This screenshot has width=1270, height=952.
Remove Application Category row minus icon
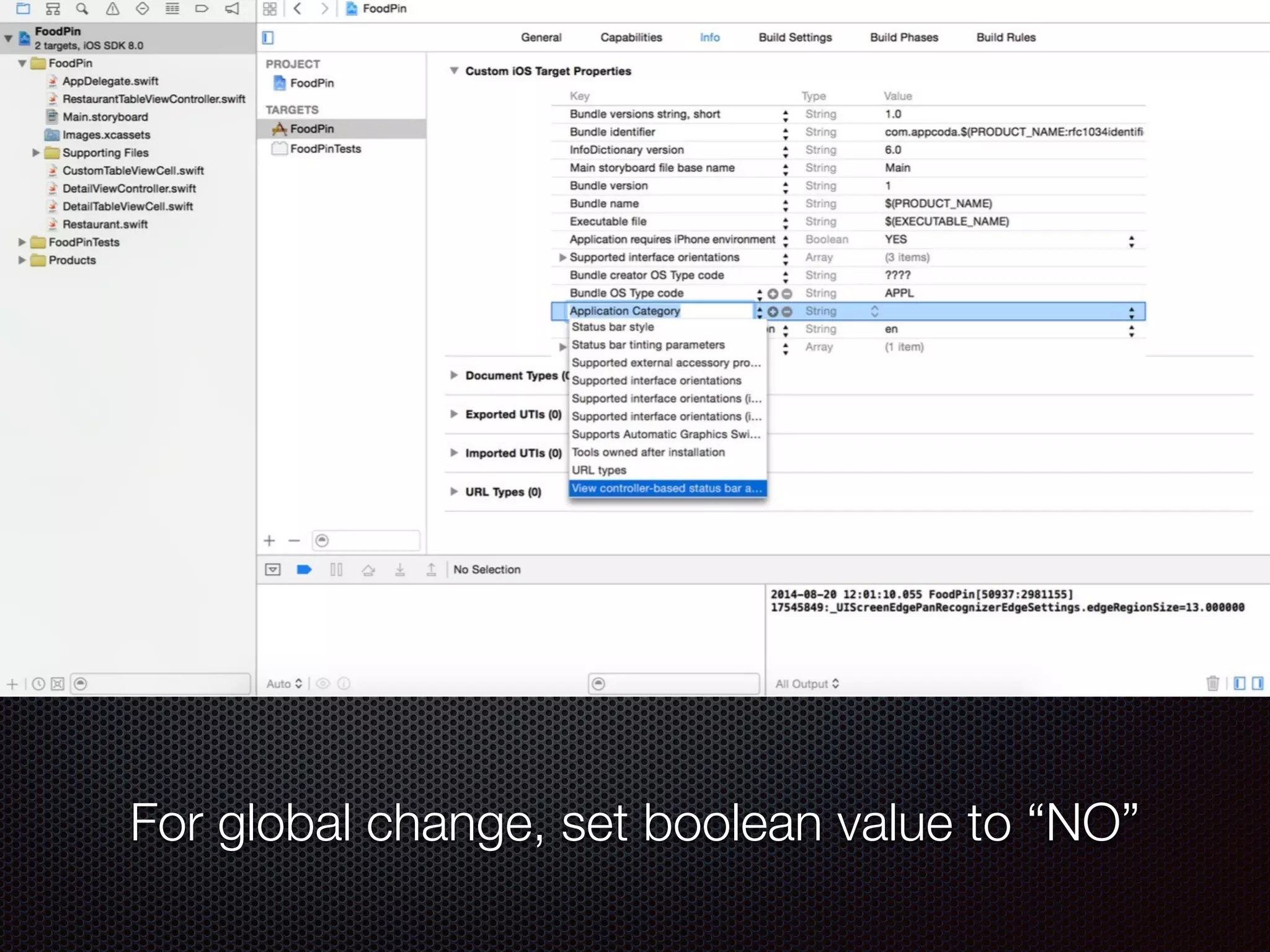pos(787,312)
